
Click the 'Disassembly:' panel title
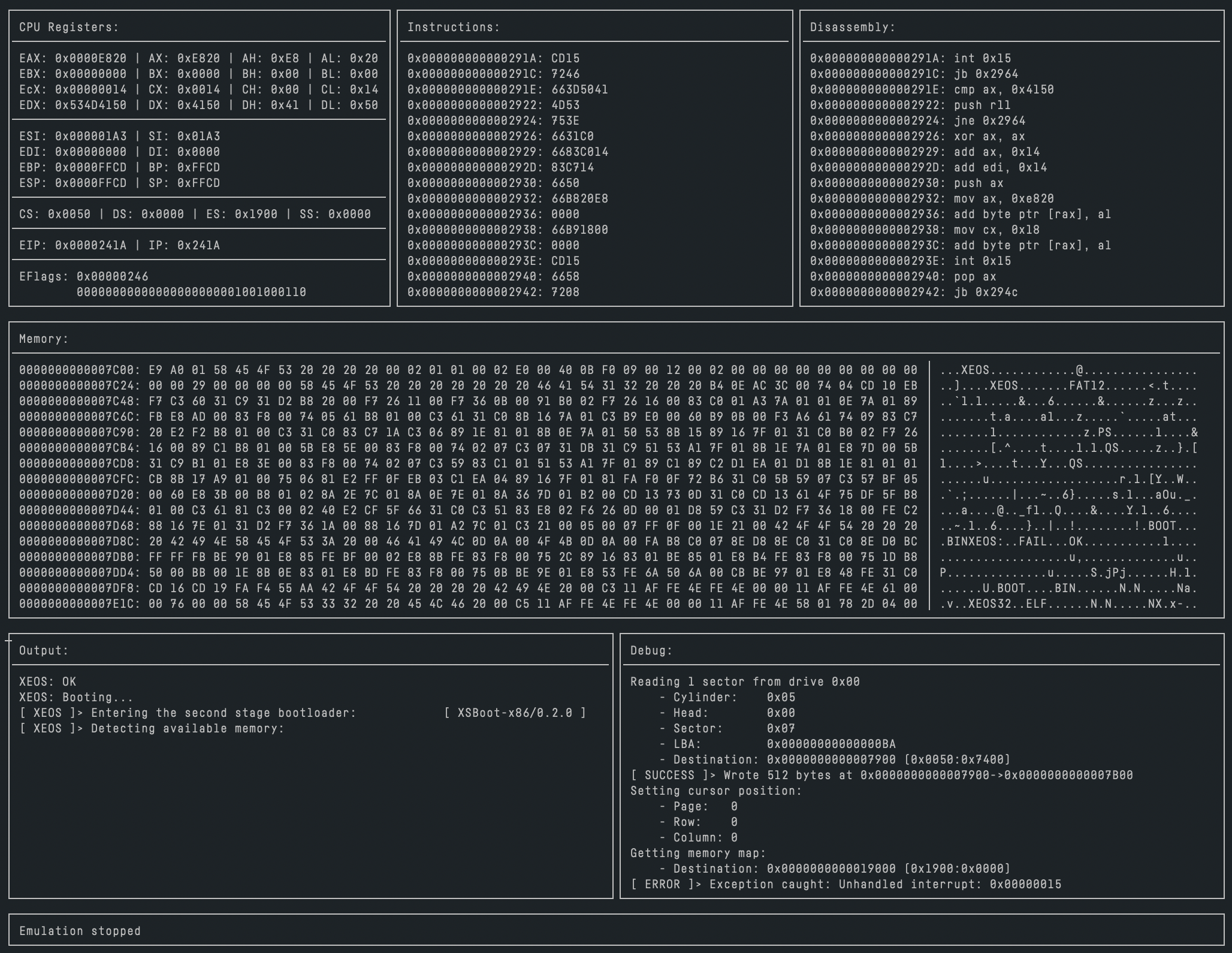coord(853,28)
